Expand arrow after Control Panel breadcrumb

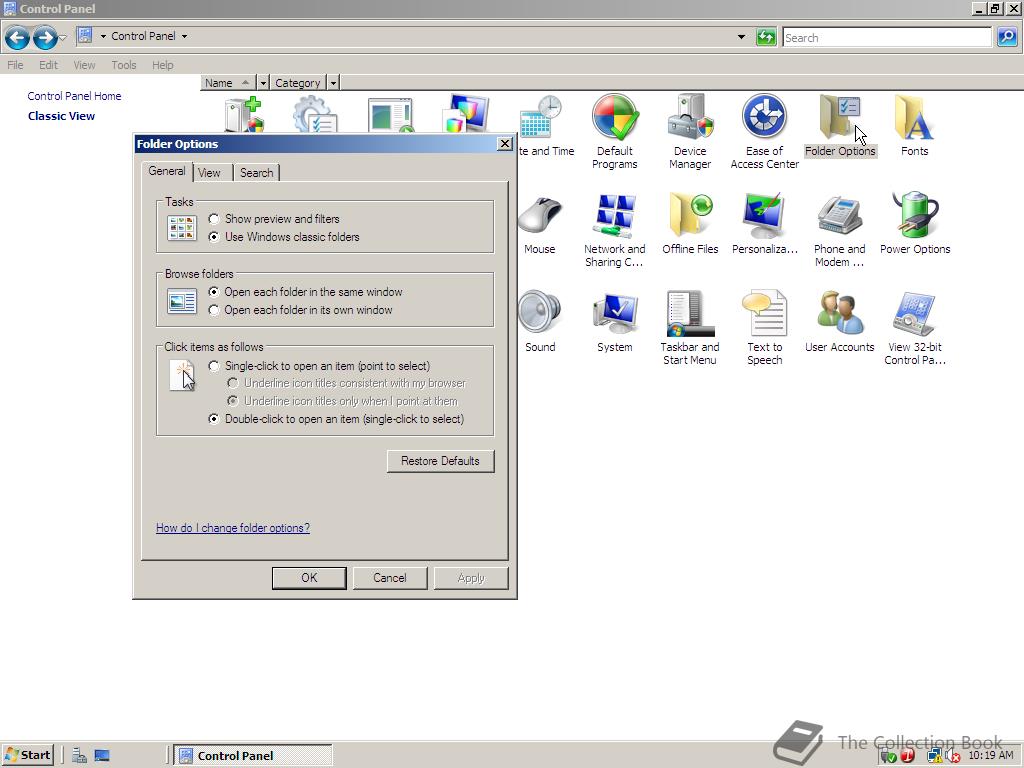tap(184, 37)
